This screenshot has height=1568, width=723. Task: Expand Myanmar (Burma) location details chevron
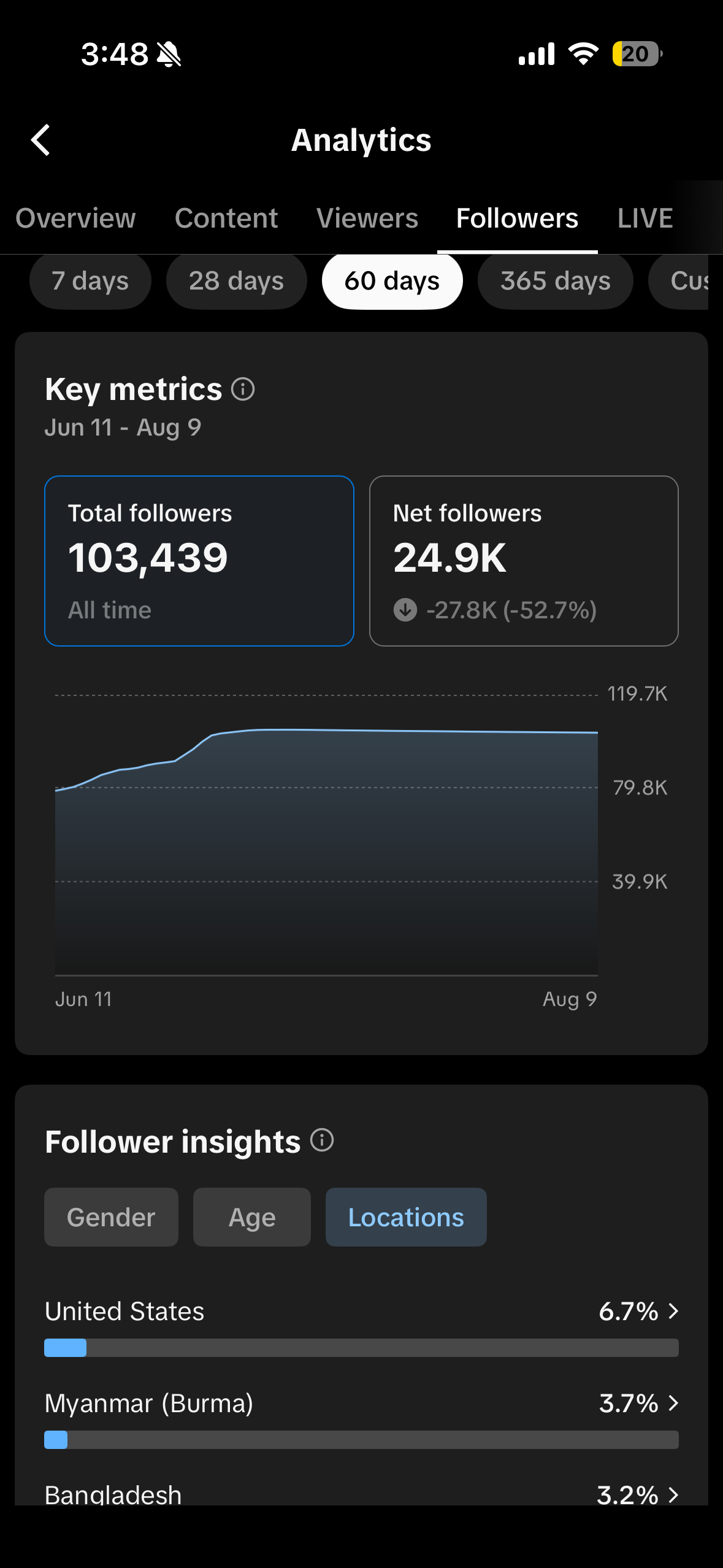click(x=673, y=1403)
